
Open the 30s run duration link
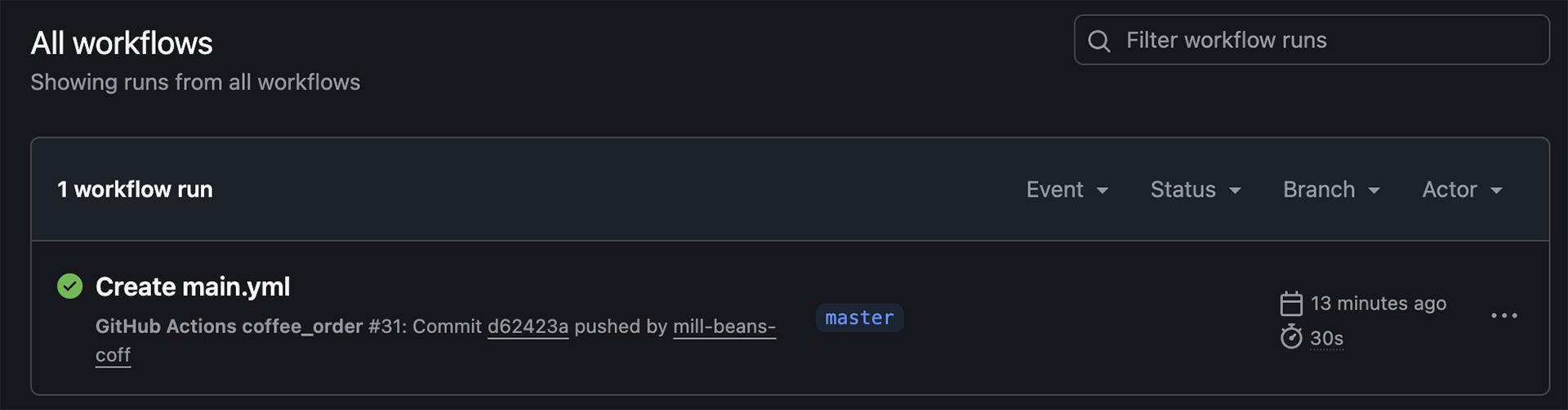[1326, 338]
